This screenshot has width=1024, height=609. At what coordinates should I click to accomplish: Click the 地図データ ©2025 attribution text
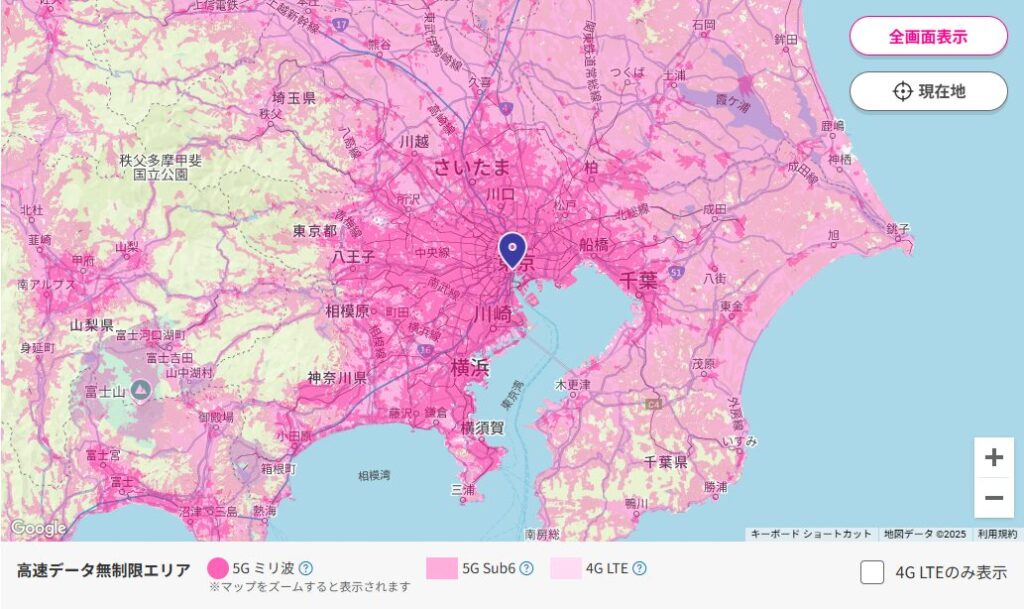click(x=925, y=534)
